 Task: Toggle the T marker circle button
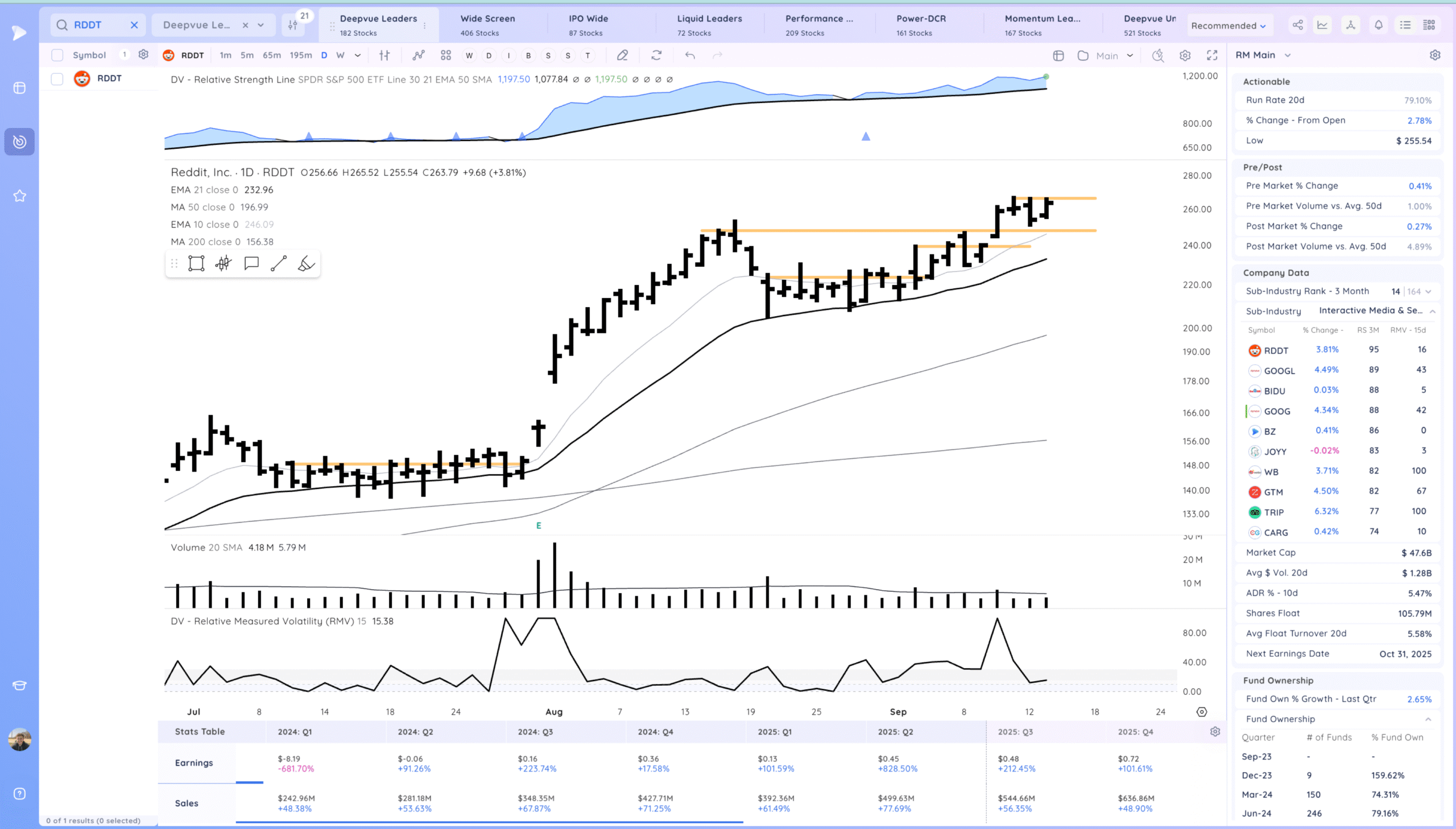tap(588, 56)
